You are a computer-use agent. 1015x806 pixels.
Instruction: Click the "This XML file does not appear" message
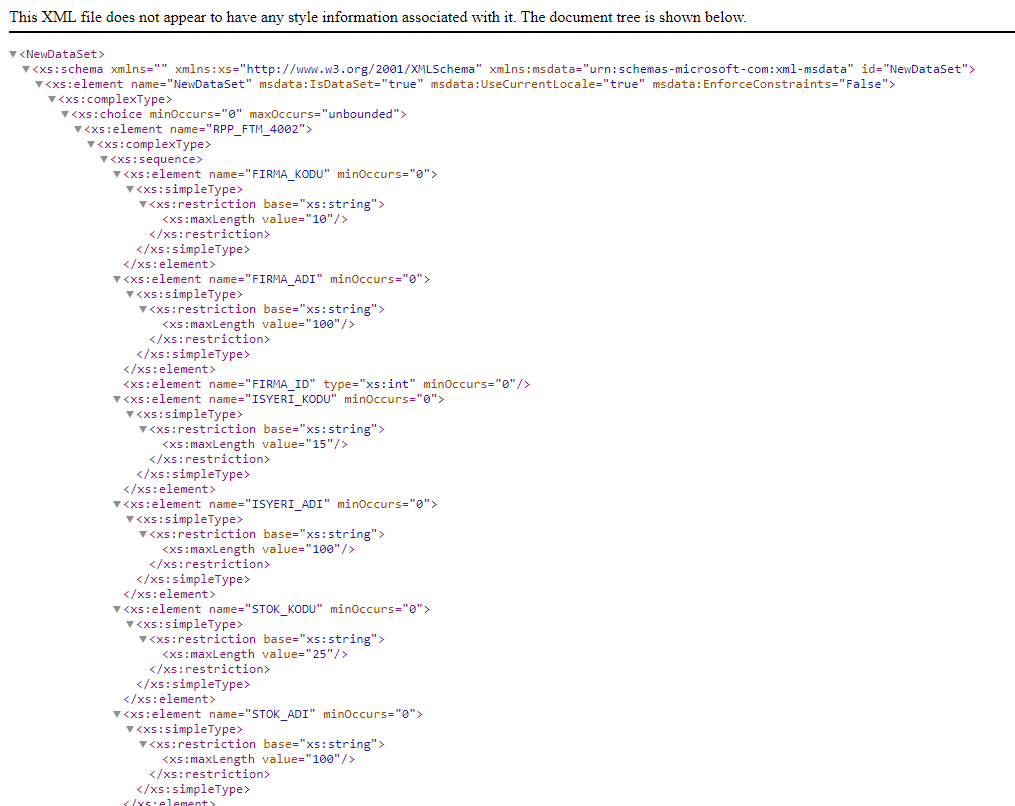pyautogui.click(x=377, y=17)
